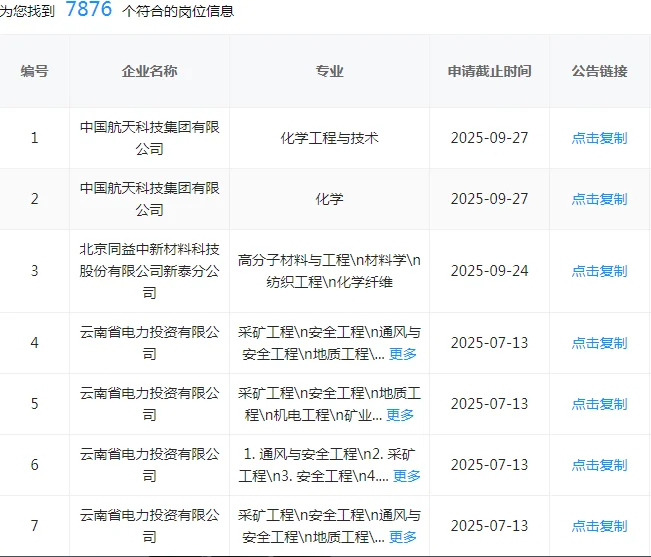The width and height of the screenshot is (651, 557).
Task: Select deadline 2025-07-13 in row 6
Action: (489, 465)
